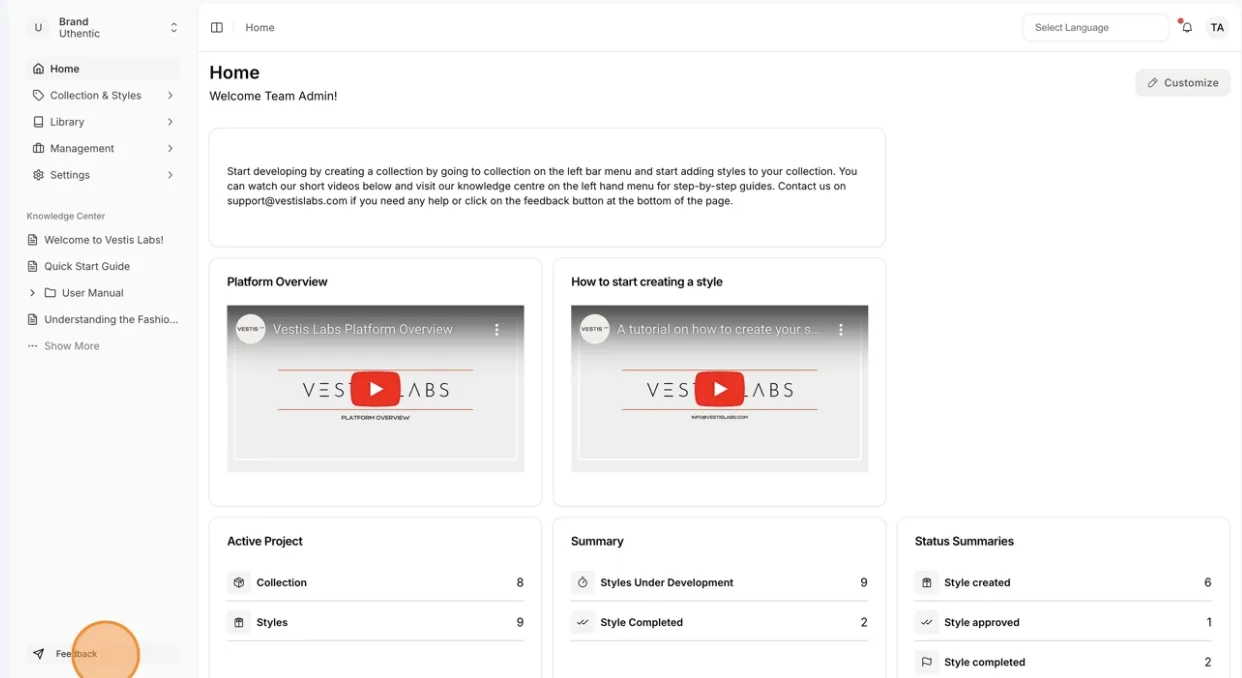Open the Select Language dropdown
This screenshot has width=1242, height=678.
[1095, 28]
